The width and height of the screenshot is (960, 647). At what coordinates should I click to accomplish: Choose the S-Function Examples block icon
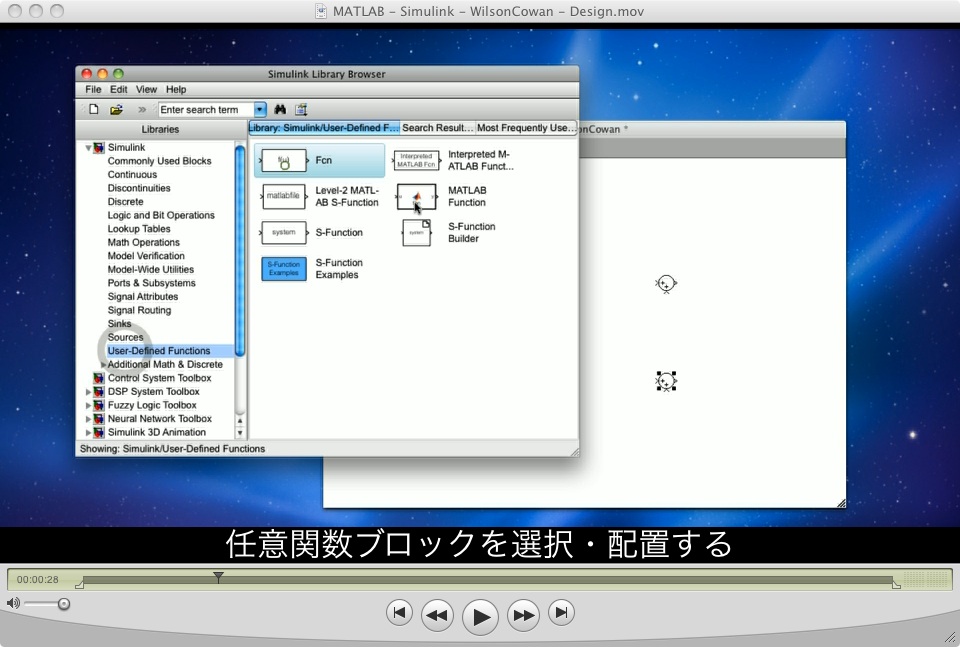284,269
